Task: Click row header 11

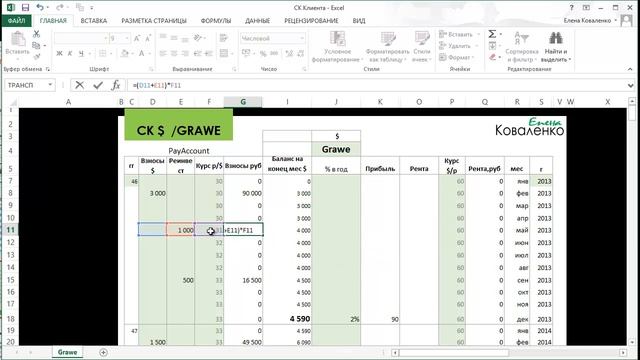Action: coord(10,230)
